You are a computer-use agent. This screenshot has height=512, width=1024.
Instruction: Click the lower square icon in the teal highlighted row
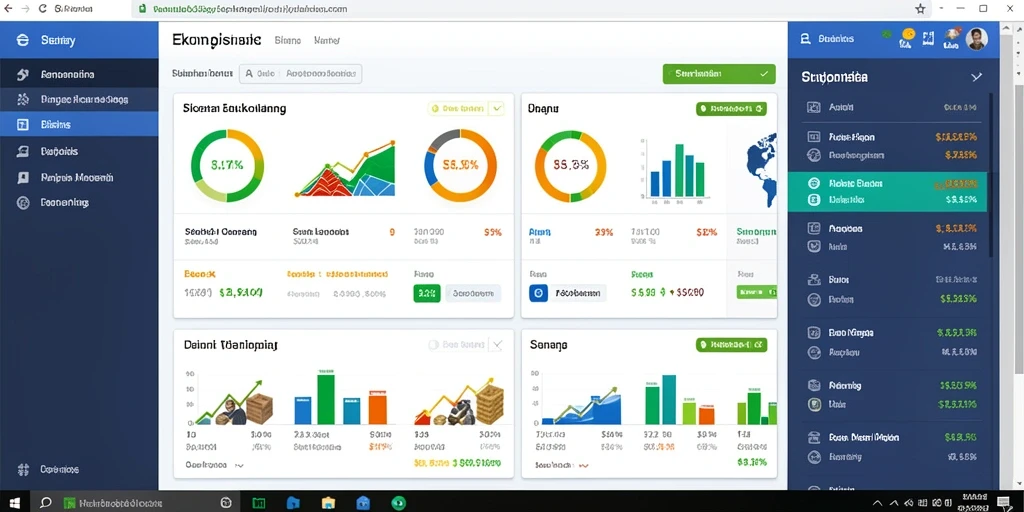point(814,200)
